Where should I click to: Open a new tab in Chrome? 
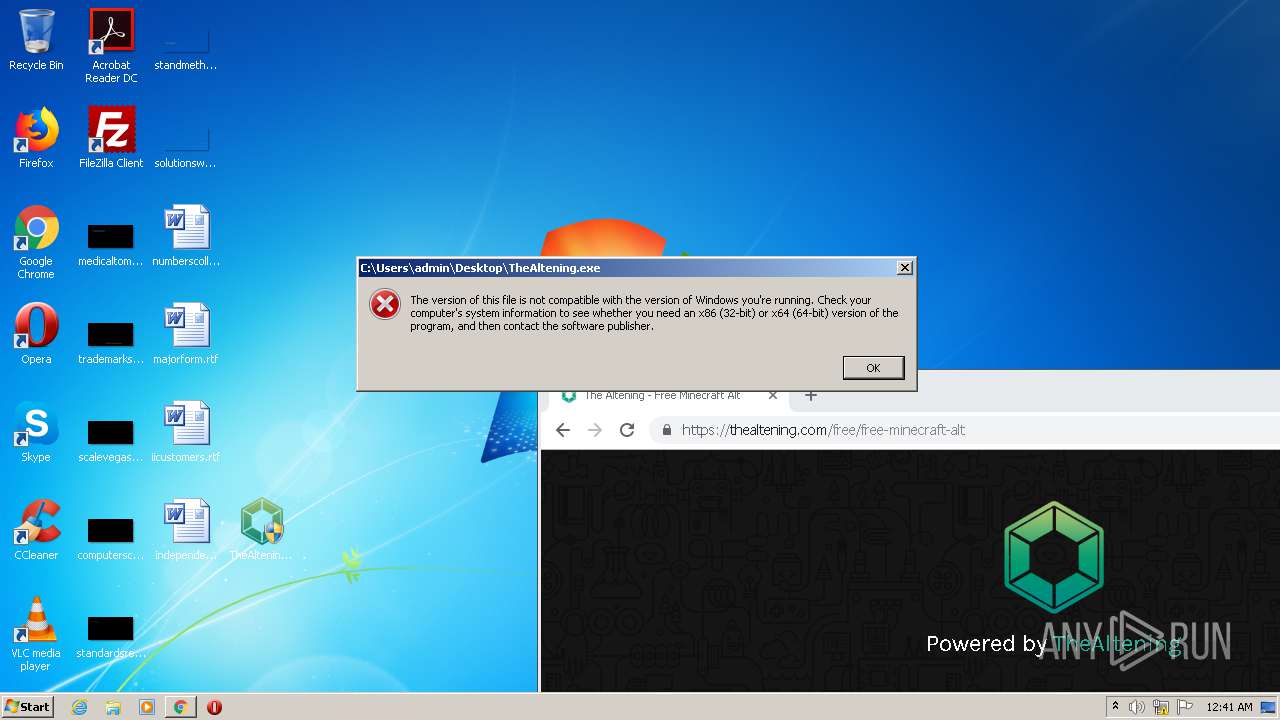tap(811, 396)
